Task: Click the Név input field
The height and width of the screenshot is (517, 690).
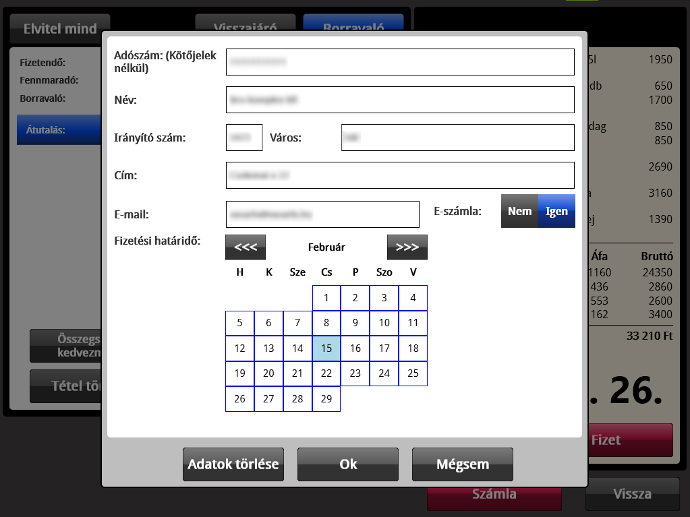Action: point(400,100)
